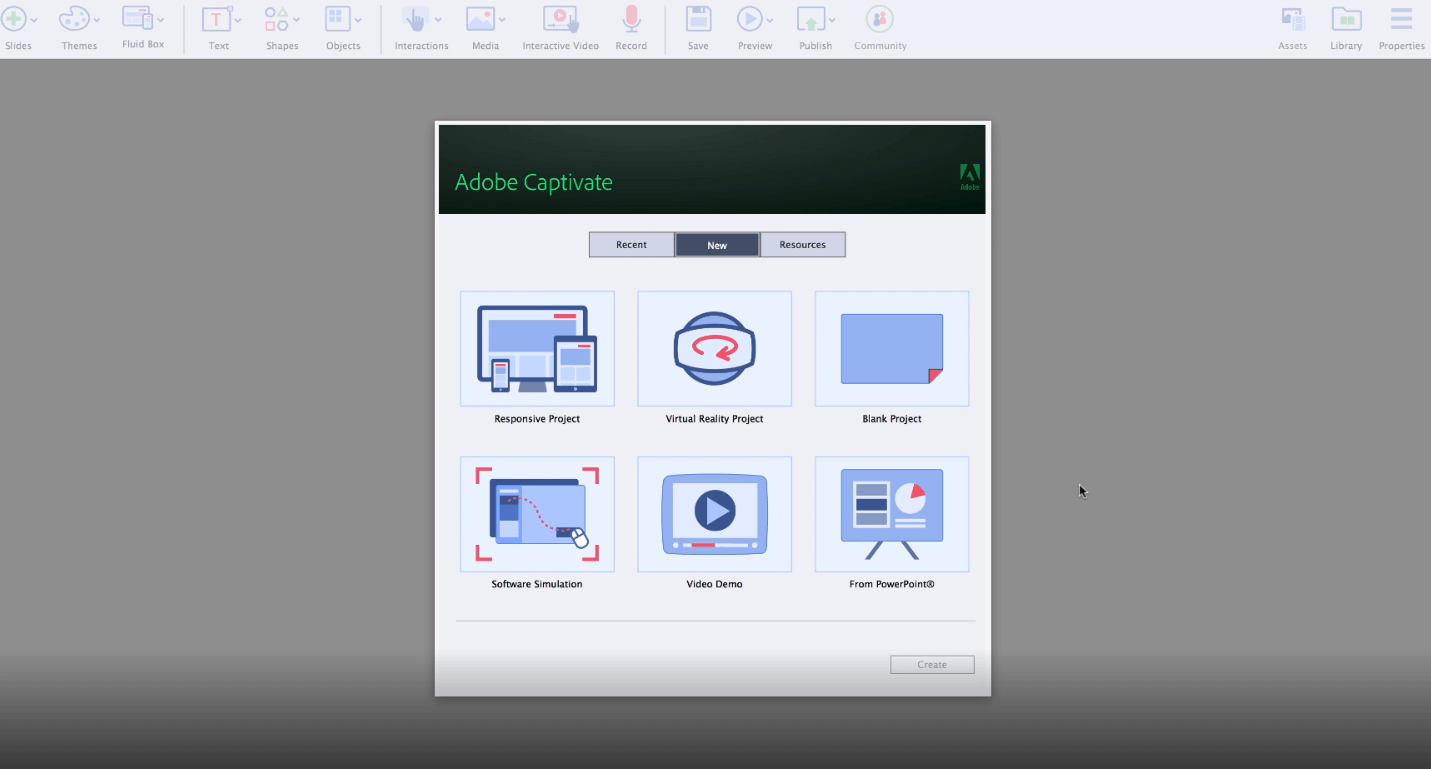Select the Responsive Project thumbnail
This screenshot has width=1431, height=769.
[537, 349]
